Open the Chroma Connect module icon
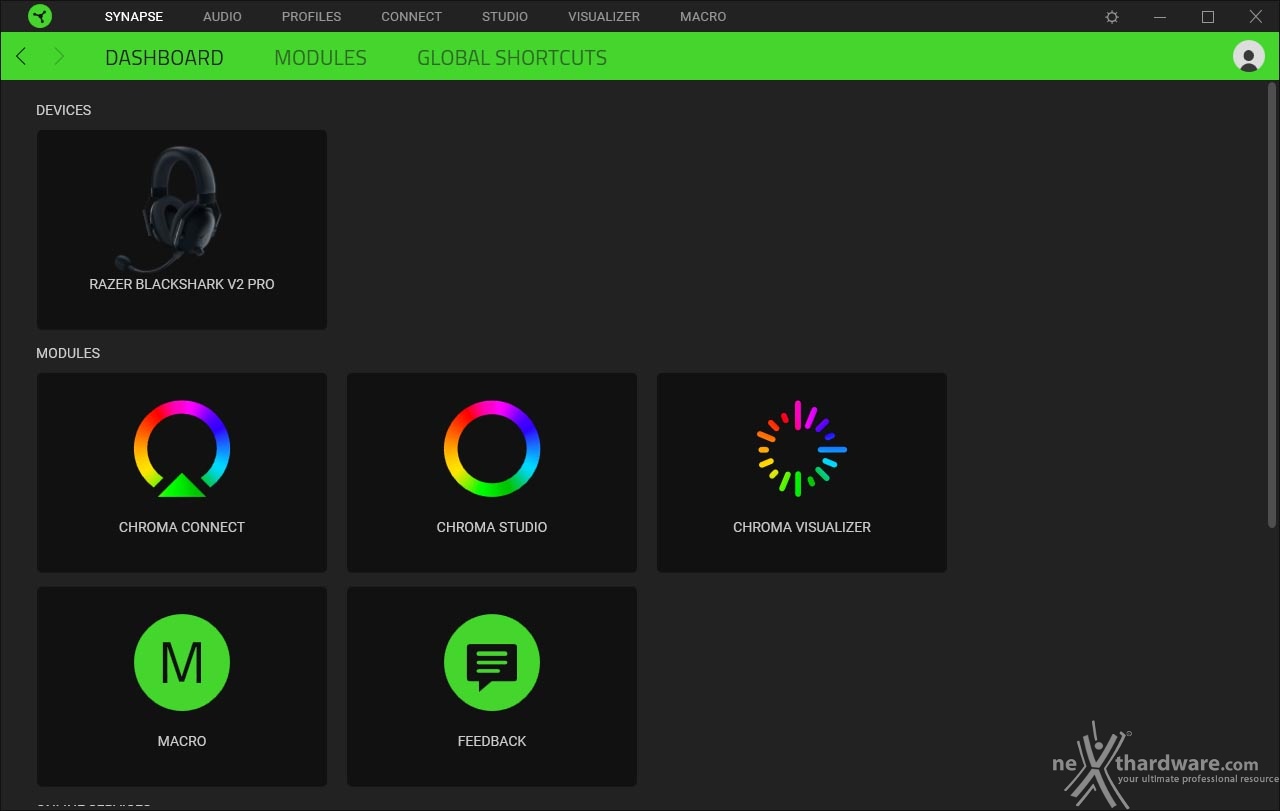Viewport: 1280px width, 811px height. 182,449
